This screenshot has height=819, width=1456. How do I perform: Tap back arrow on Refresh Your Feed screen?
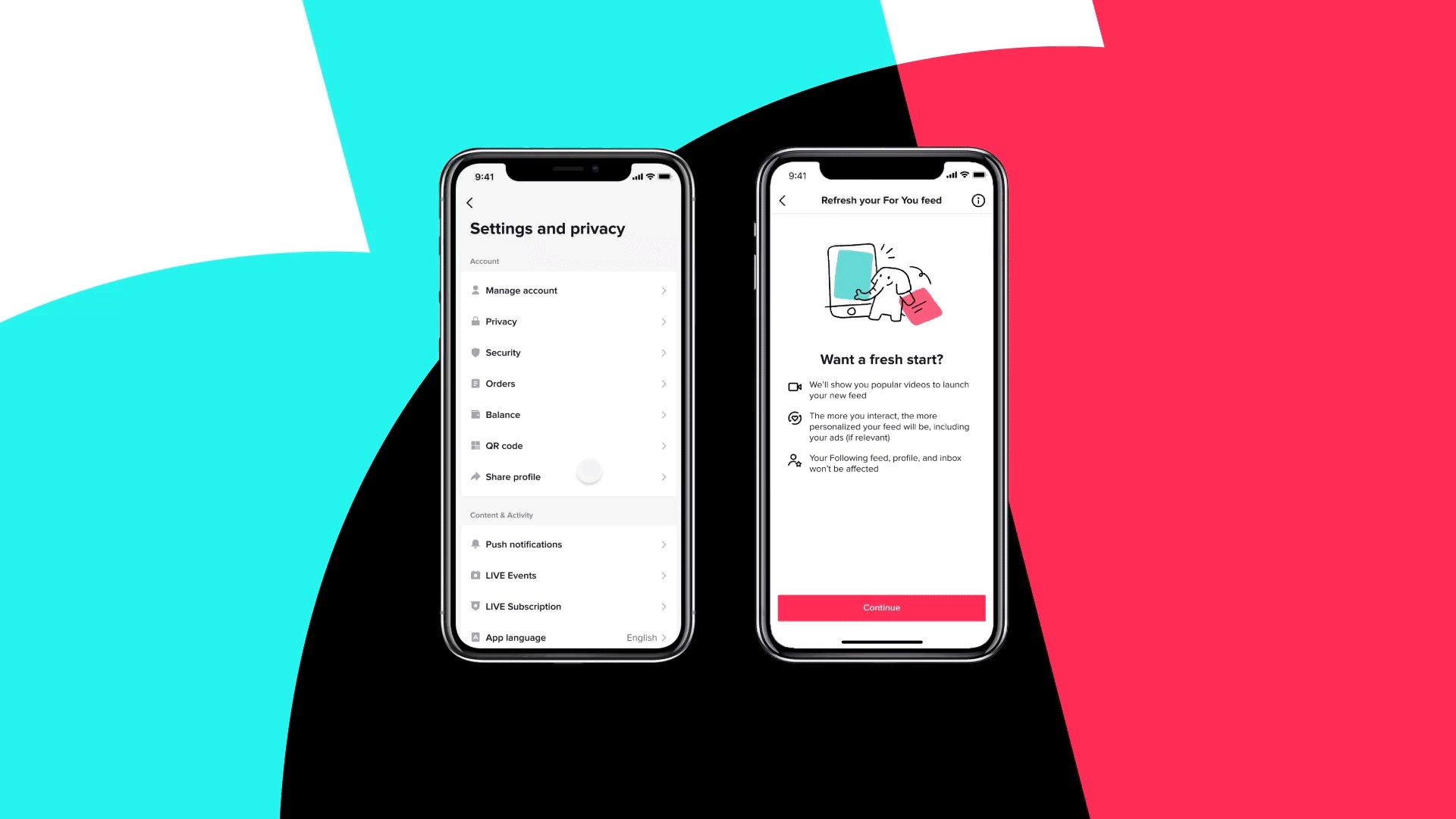pos(783,200)
